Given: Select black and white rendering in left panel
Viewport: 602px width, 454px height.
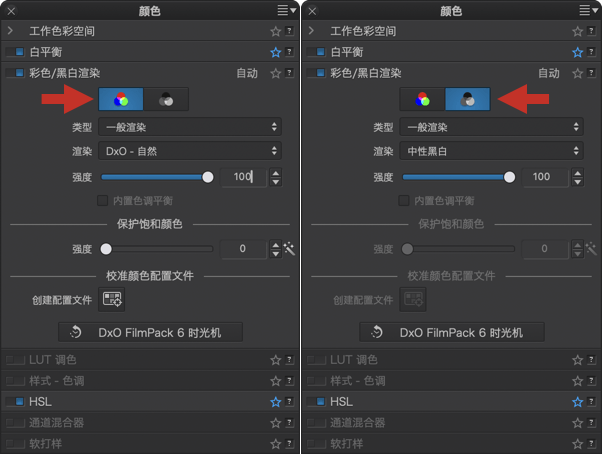Looking at the screenshot, I should pos(166,99).
